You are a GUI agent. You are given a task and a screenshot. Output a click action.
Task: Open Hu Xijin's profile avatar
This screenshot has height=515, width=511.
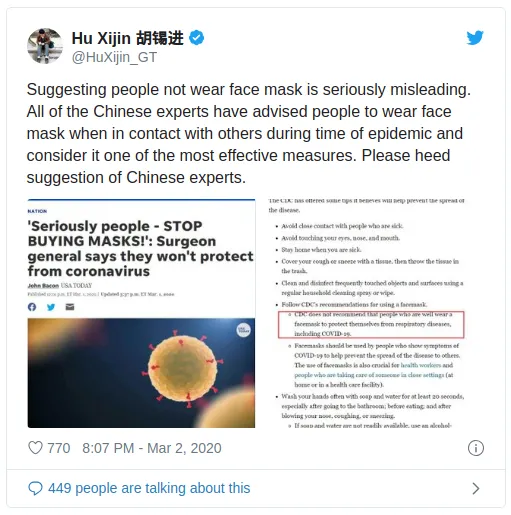(x=45, y=46)
